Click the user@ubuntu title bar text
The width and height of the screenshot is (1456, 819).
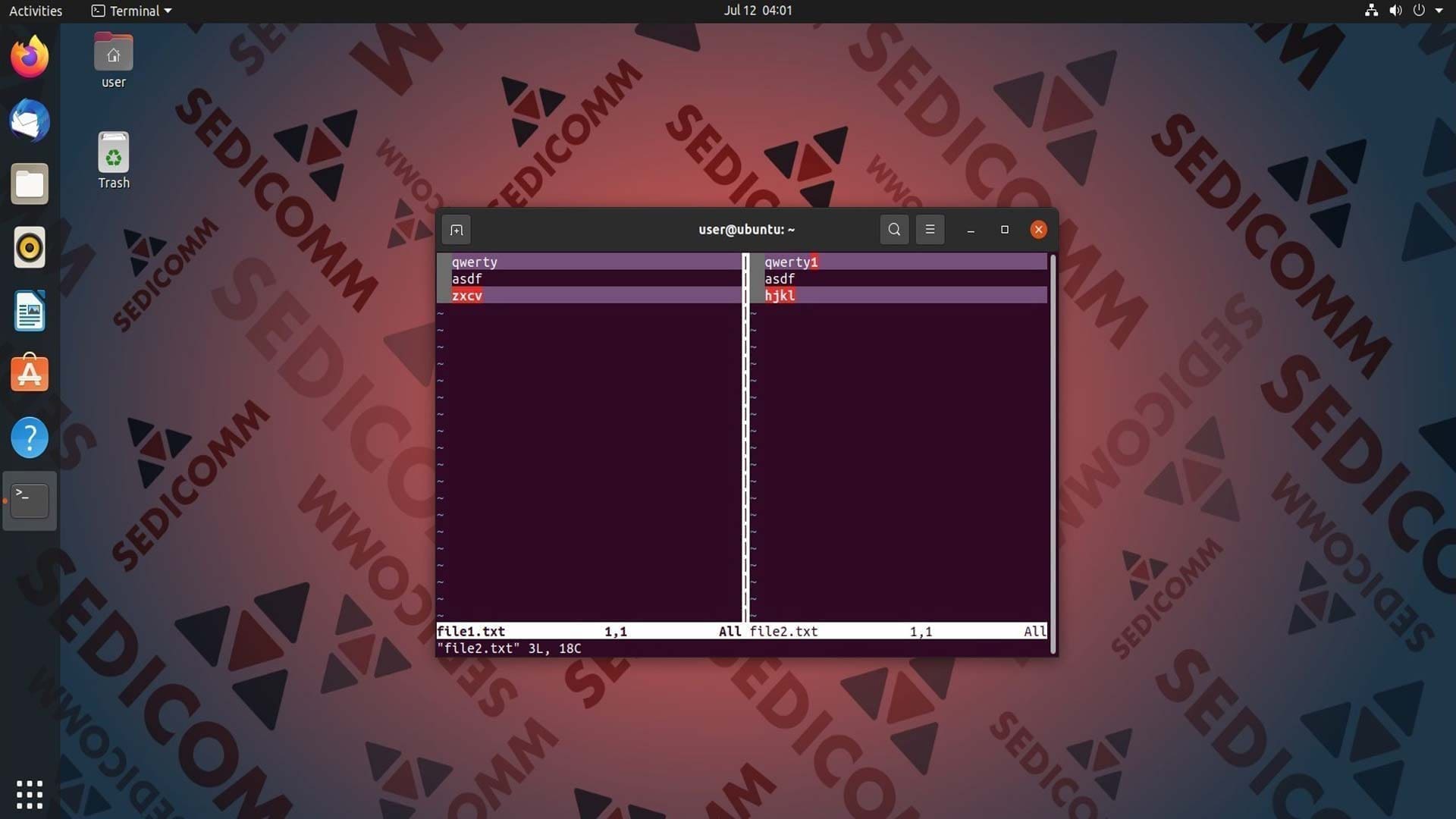(x=746, y=230)
